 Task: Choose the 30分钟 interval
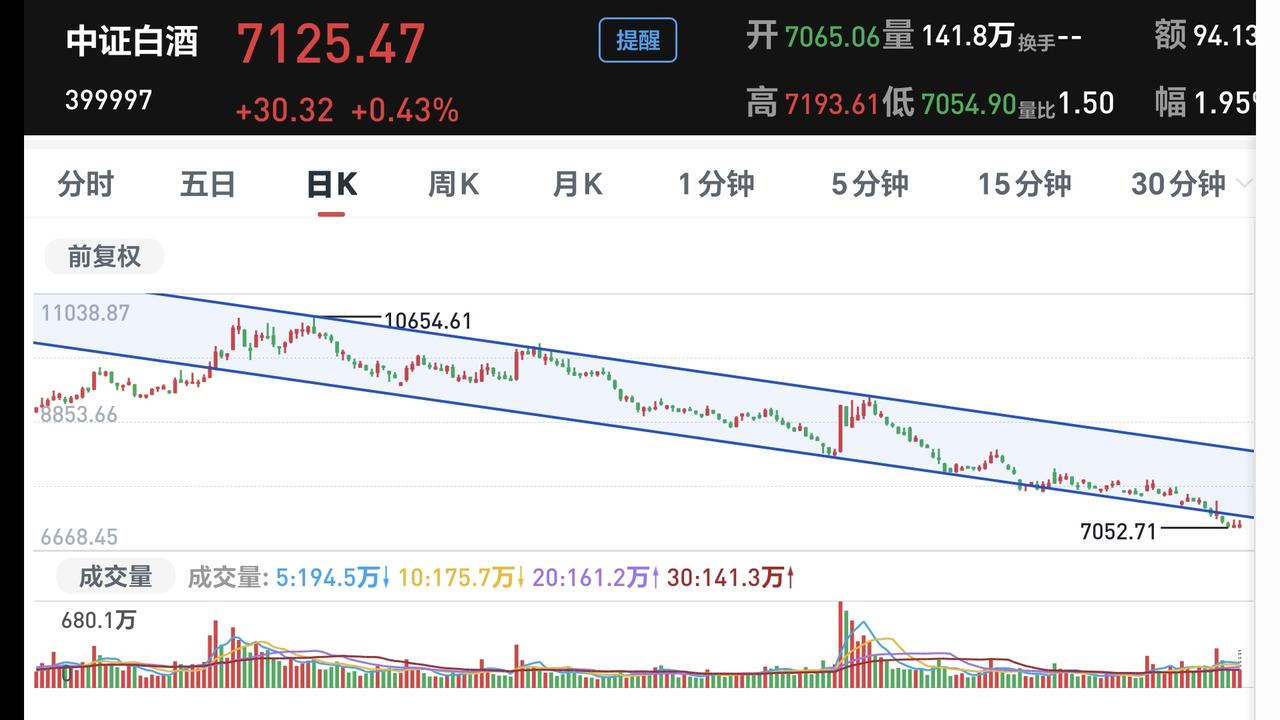[1178, 184]
